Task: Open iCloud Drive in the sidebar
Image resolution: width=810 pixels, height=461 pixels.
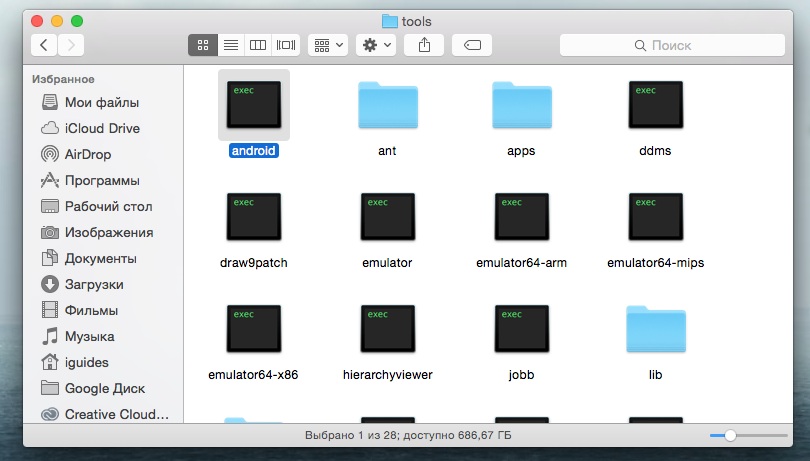Action: click(102, 128)
